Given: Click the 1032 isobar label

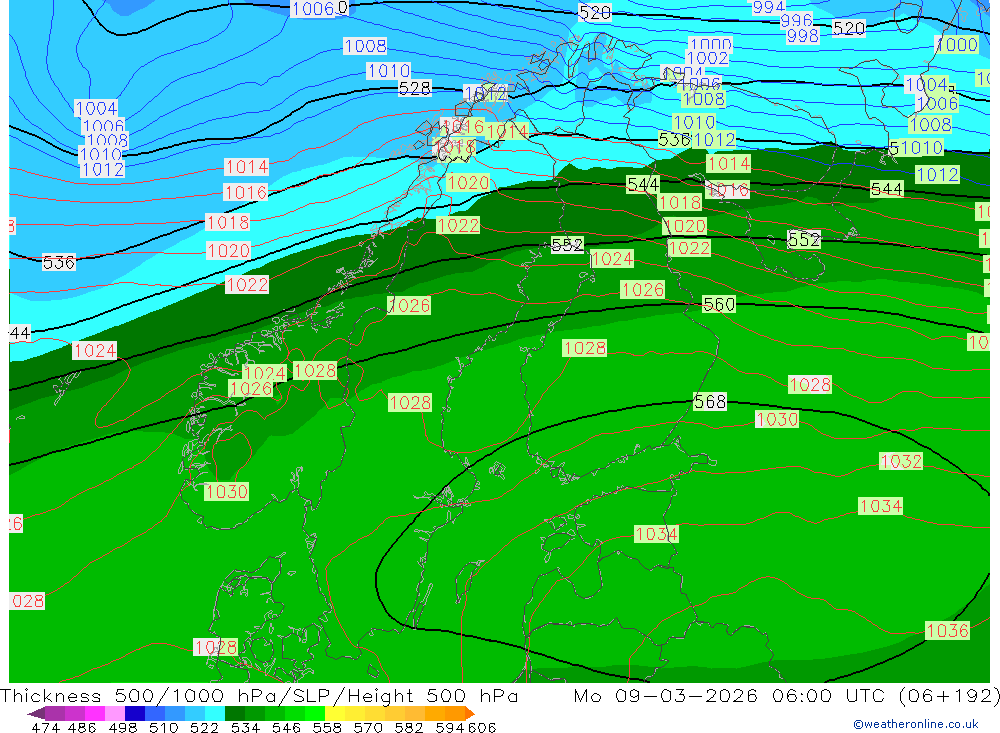Looking at the screenshot, I should pos(901,461).
